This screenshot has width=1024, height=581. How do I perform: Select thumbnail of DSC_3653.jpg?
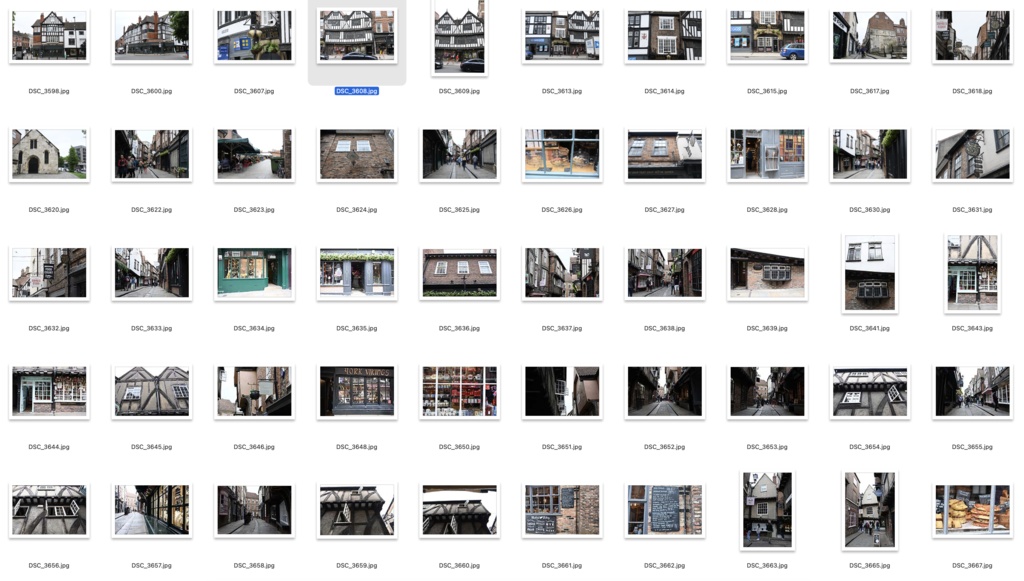(767, 392)
